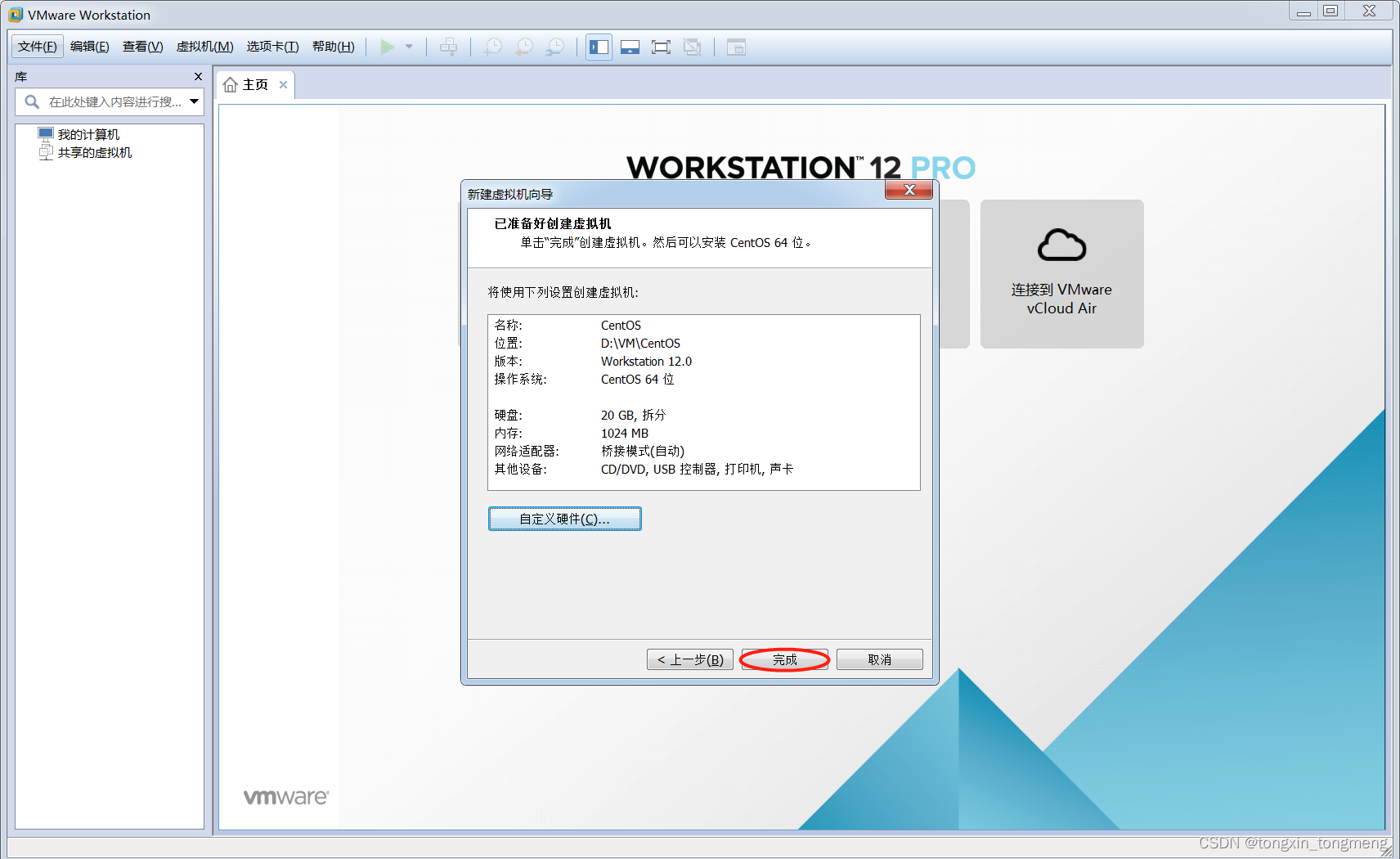Open the Snapshot Manager wrench icon
The width and height of the screenshot is (1400, 859).
coord(555,47)
